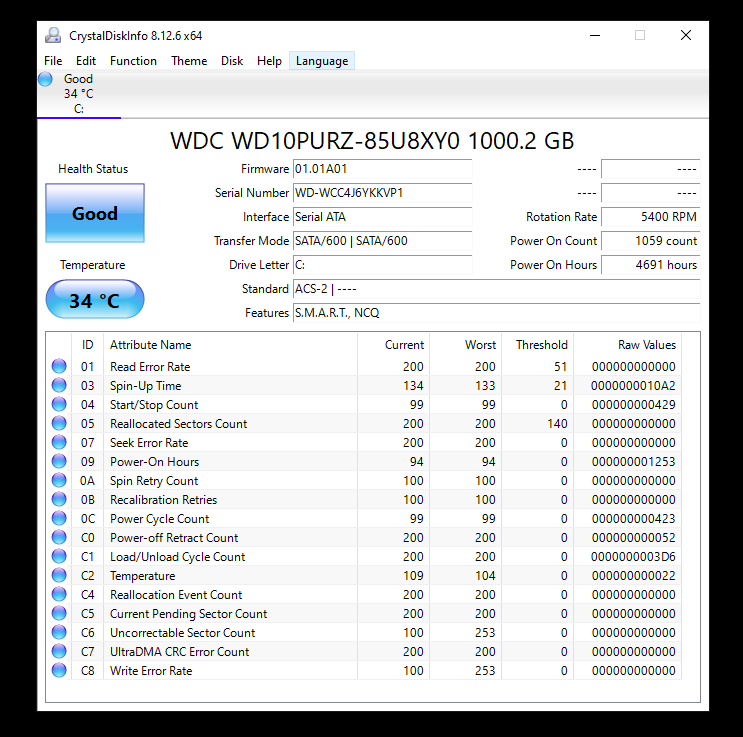Click the 34 °C temperature button

coord(95,300)
